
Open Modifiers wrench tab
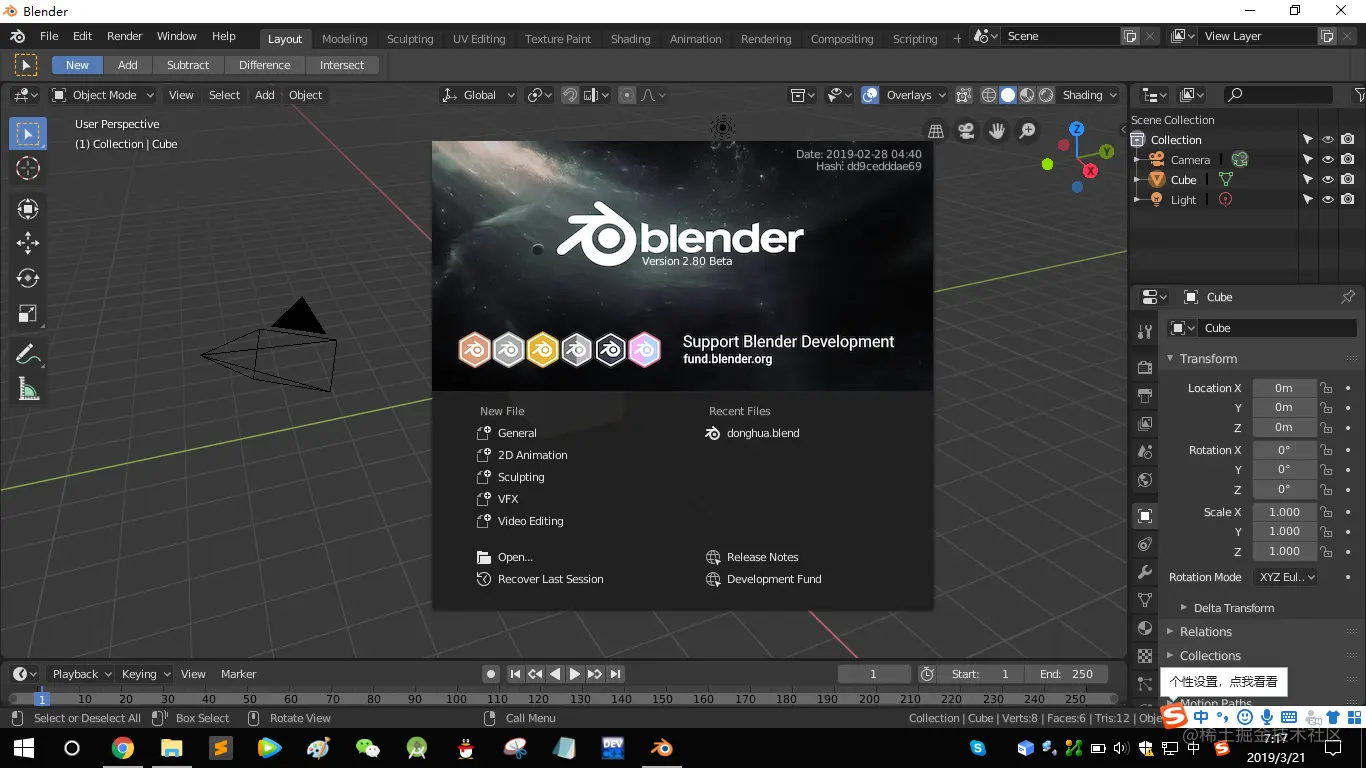tap(1145, 573)
